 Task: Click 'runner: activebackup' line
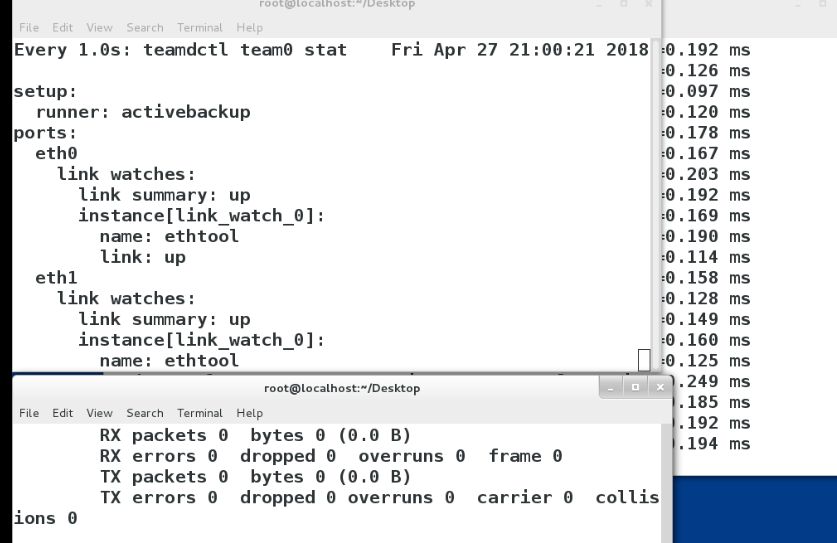[143, 112]
